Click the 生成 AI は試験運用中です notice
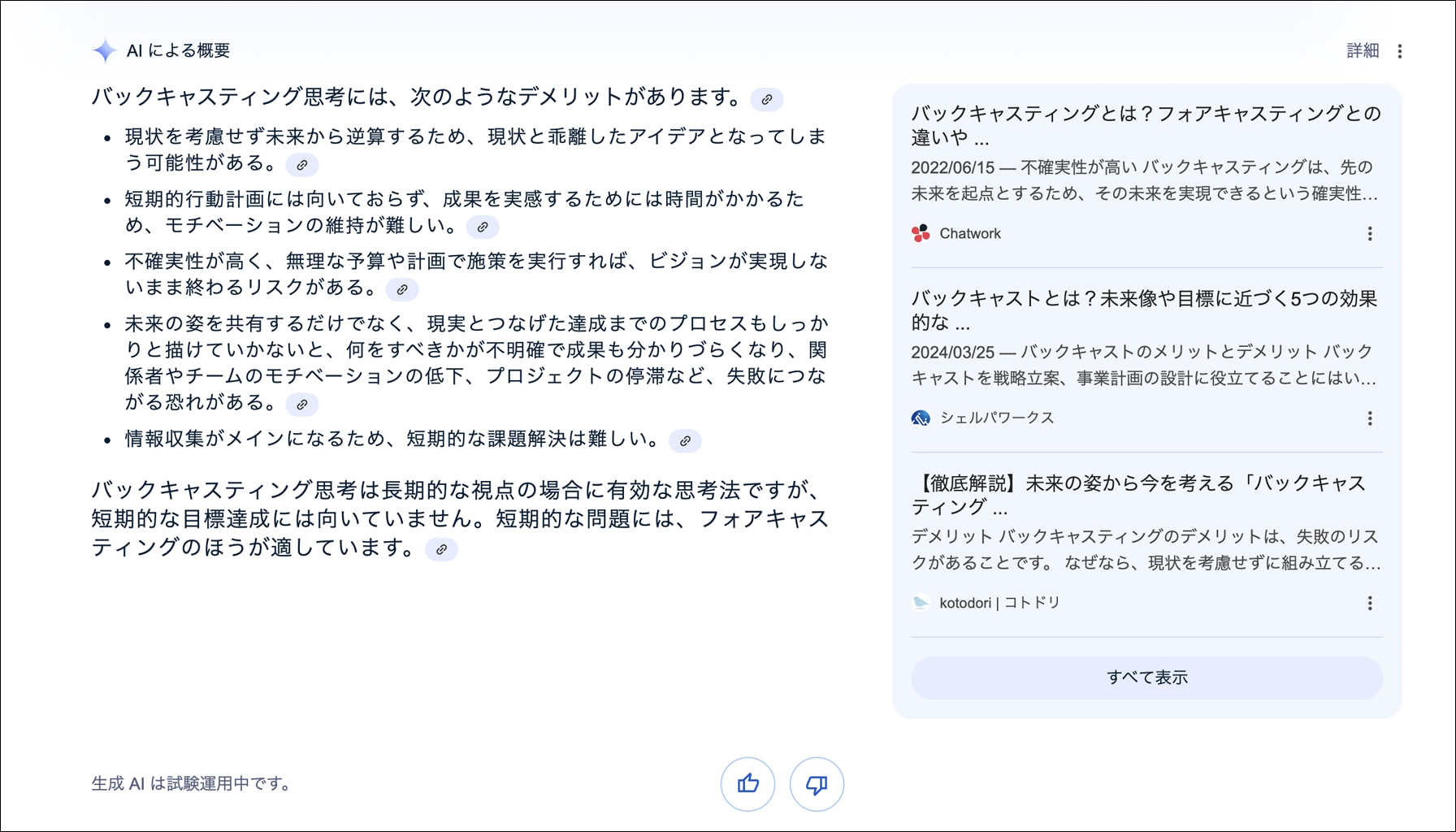1456x832 pixels. click(191, 784)
